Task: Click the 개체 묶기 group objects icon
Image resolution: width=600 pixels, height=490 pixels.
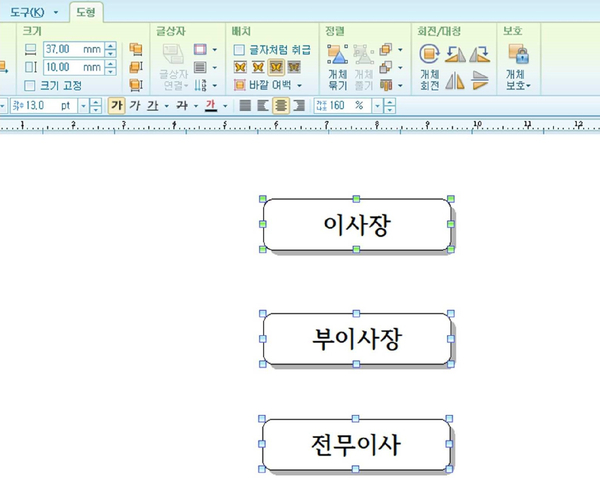Action: click(338, 55)
